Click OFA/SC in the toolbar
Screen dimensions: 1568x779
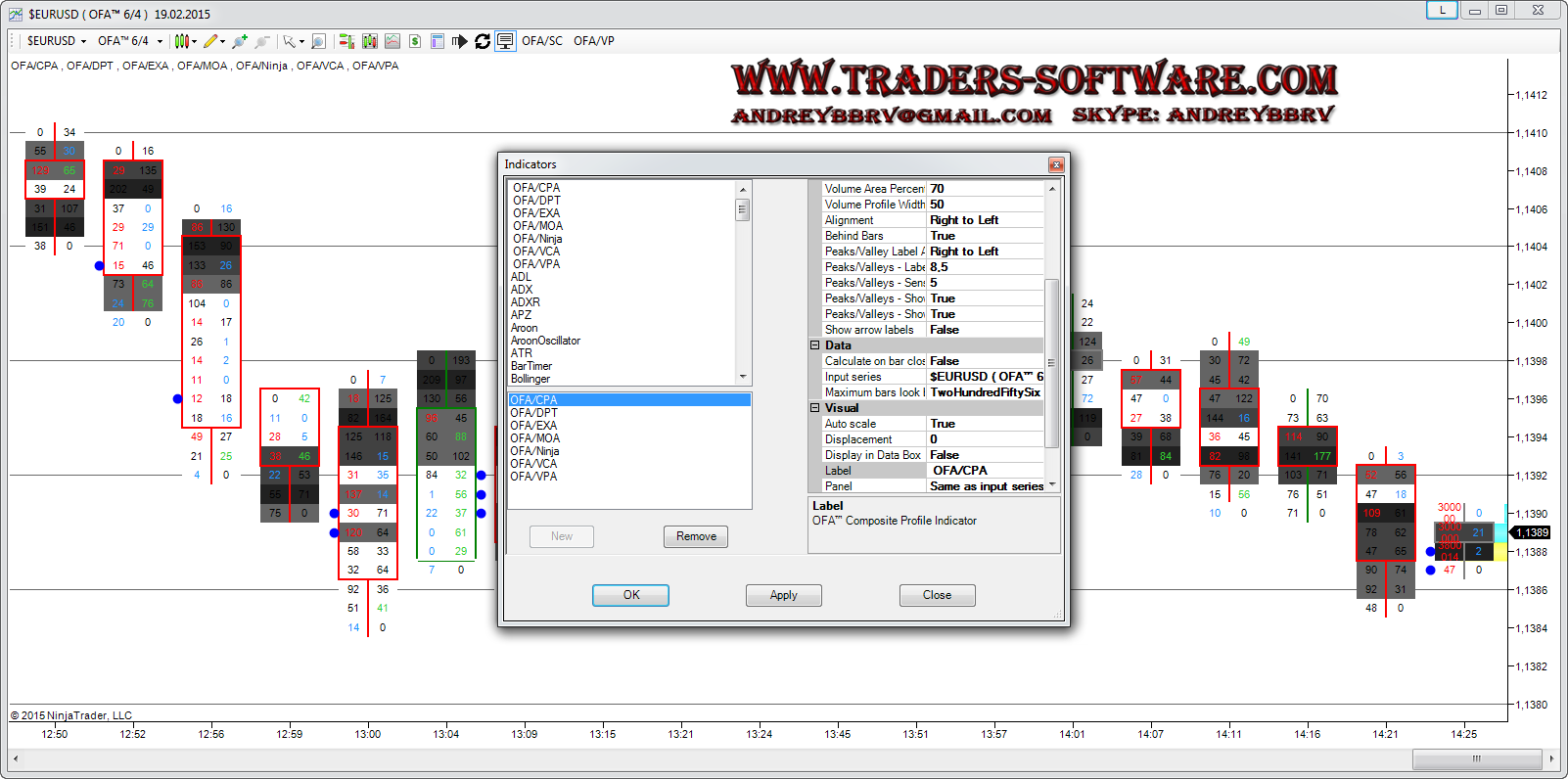pos(542,41)
